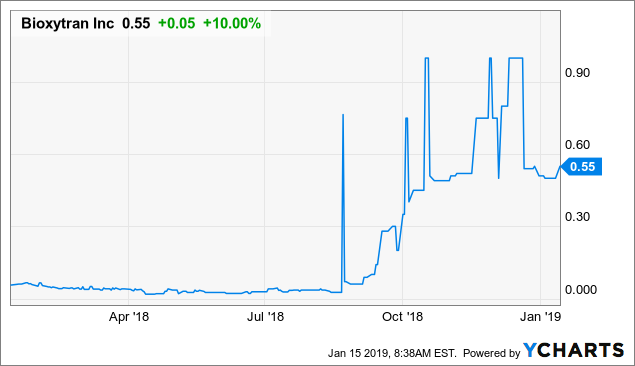The width and height of the screenshot is (635, 366).
Task: Click the Bioxytran Inc title label
Action: 68,23
